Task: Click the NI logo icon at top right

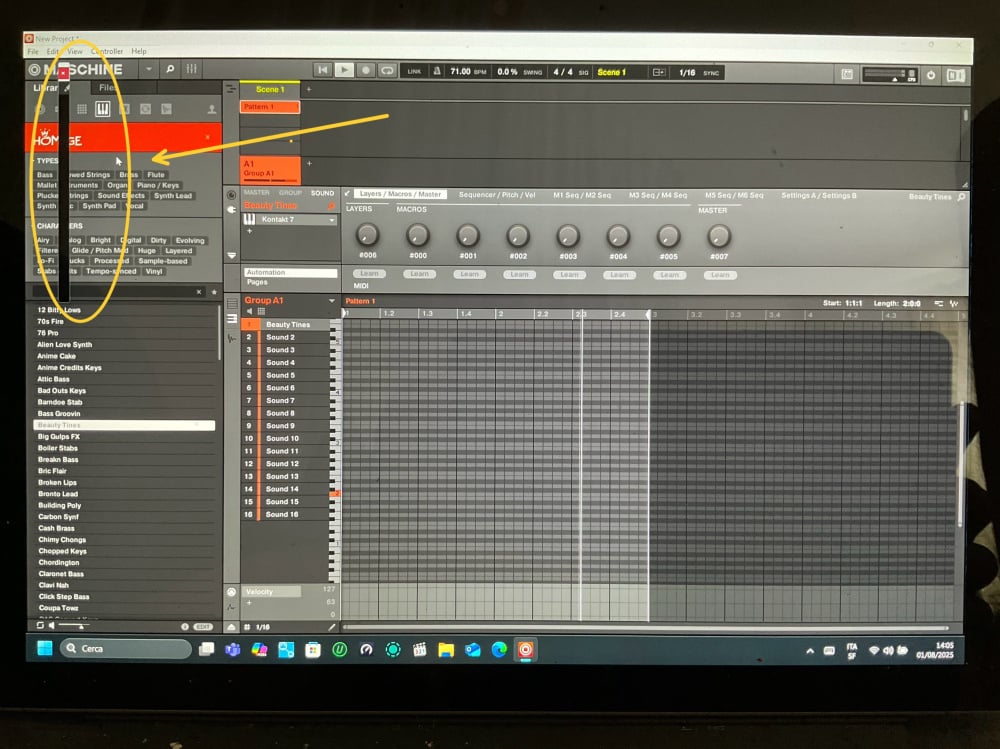Action: (955, 75)
